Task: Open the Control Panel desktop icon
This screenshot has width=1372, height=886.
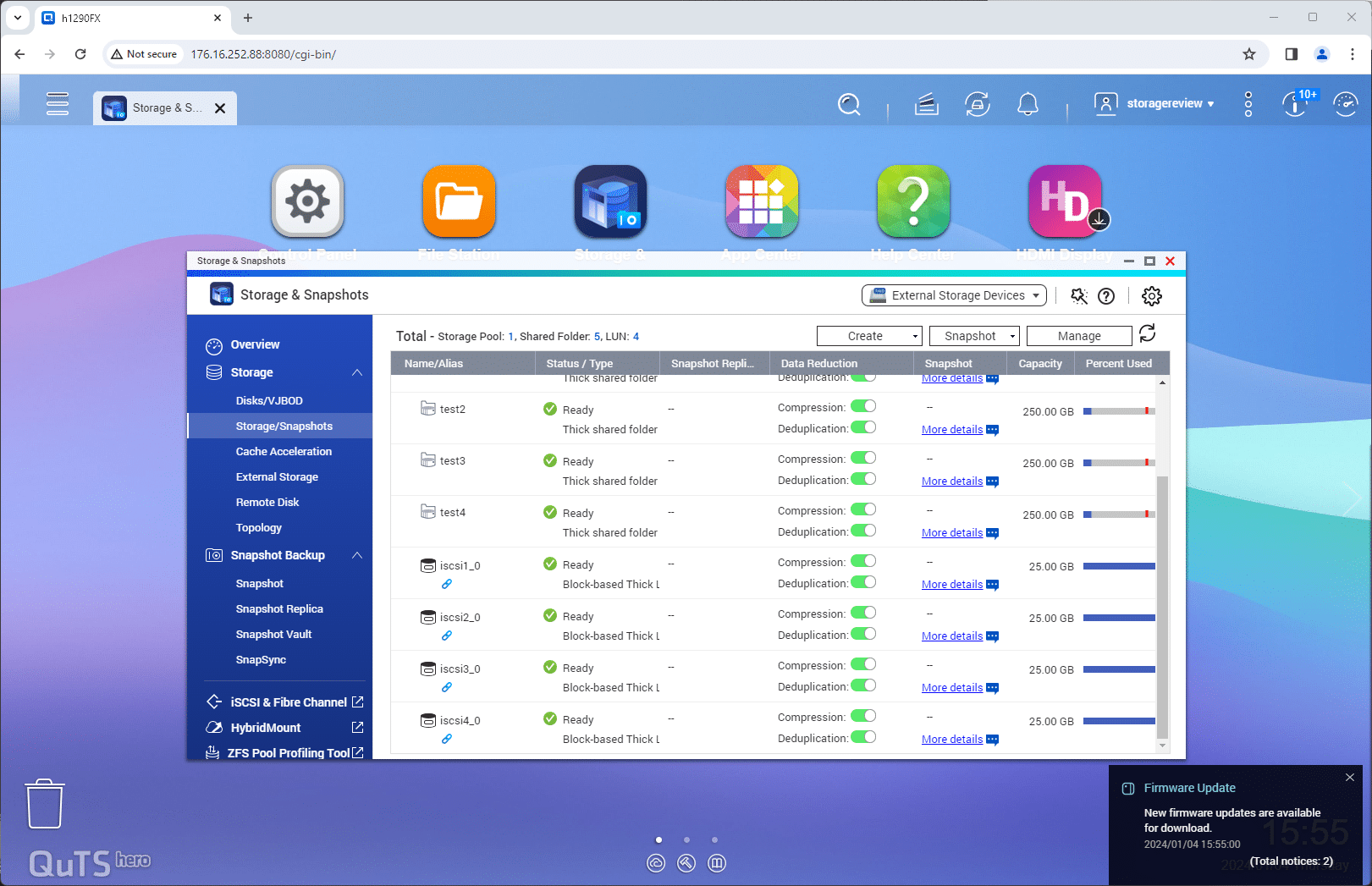Action: [x=307, y=201]
